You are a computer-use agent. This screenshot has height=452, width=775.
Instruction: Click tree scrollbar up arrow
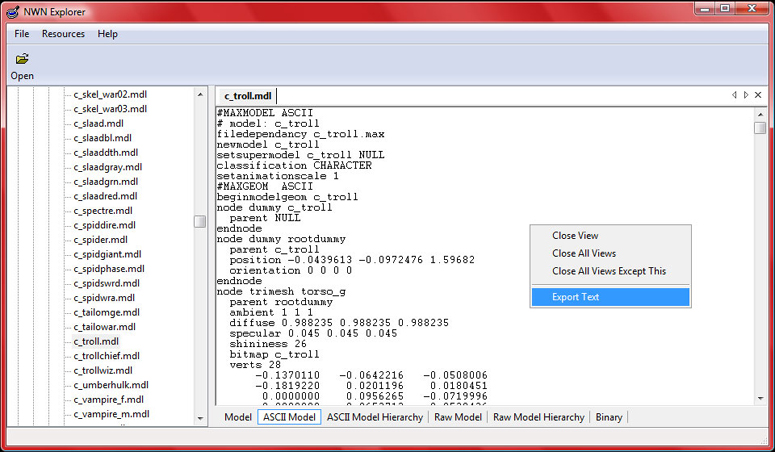200,94
